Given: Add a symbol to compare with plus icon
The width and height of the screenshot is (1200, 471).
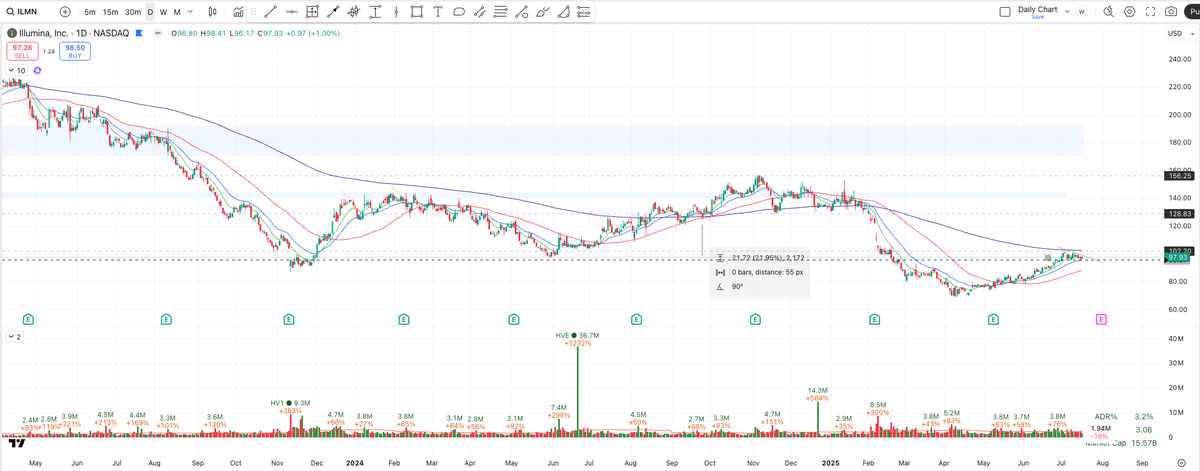Looking at the screenshot, I should [x=65, y=11].
